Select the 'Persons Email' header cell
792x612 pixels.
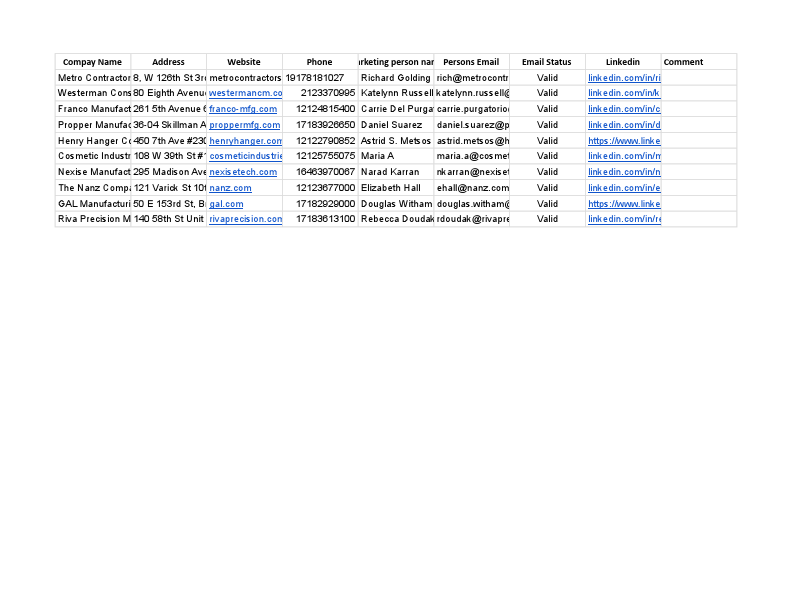tap(472, 62)
